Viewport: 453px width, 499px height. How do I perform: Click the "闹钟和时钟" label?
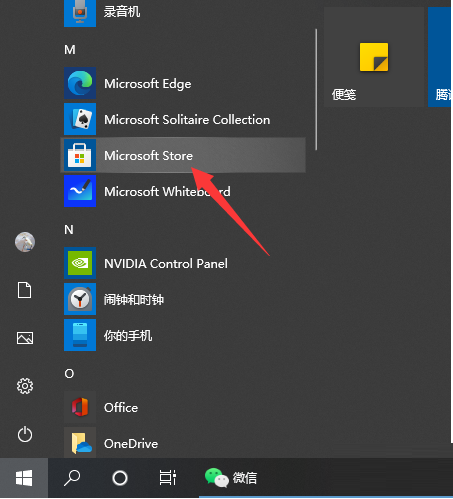134,300
